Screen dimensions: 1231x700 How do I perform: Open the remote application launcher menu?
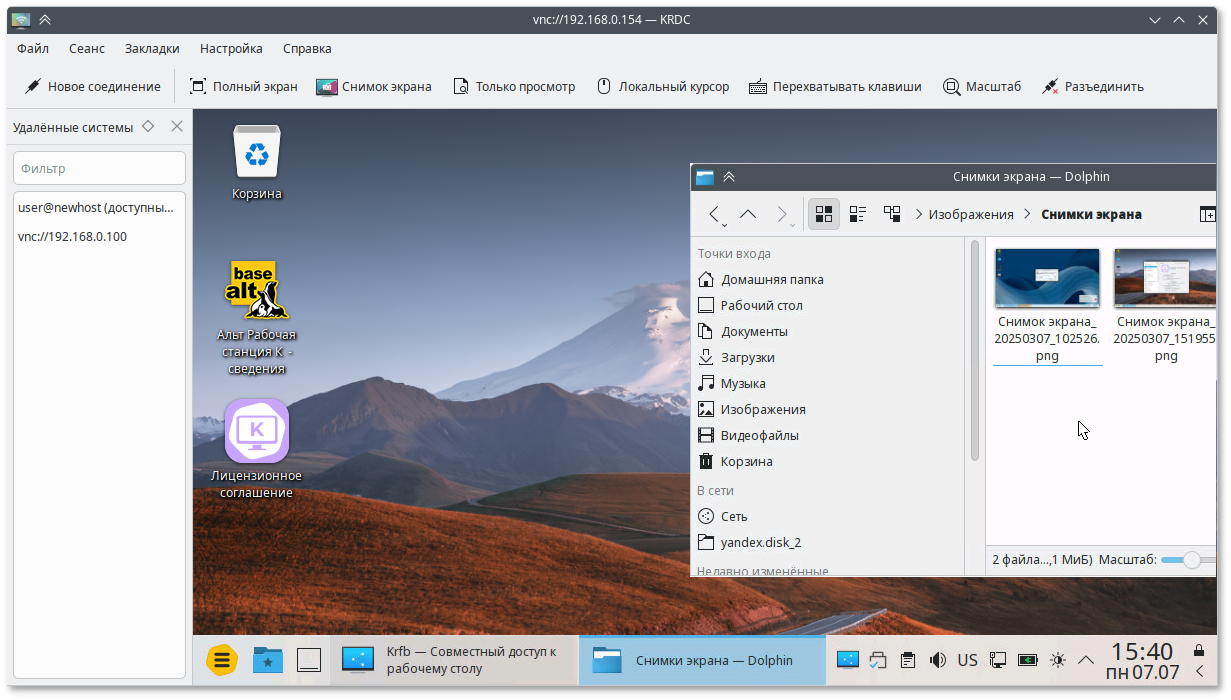pyautogui.click(x=221, y=660)
